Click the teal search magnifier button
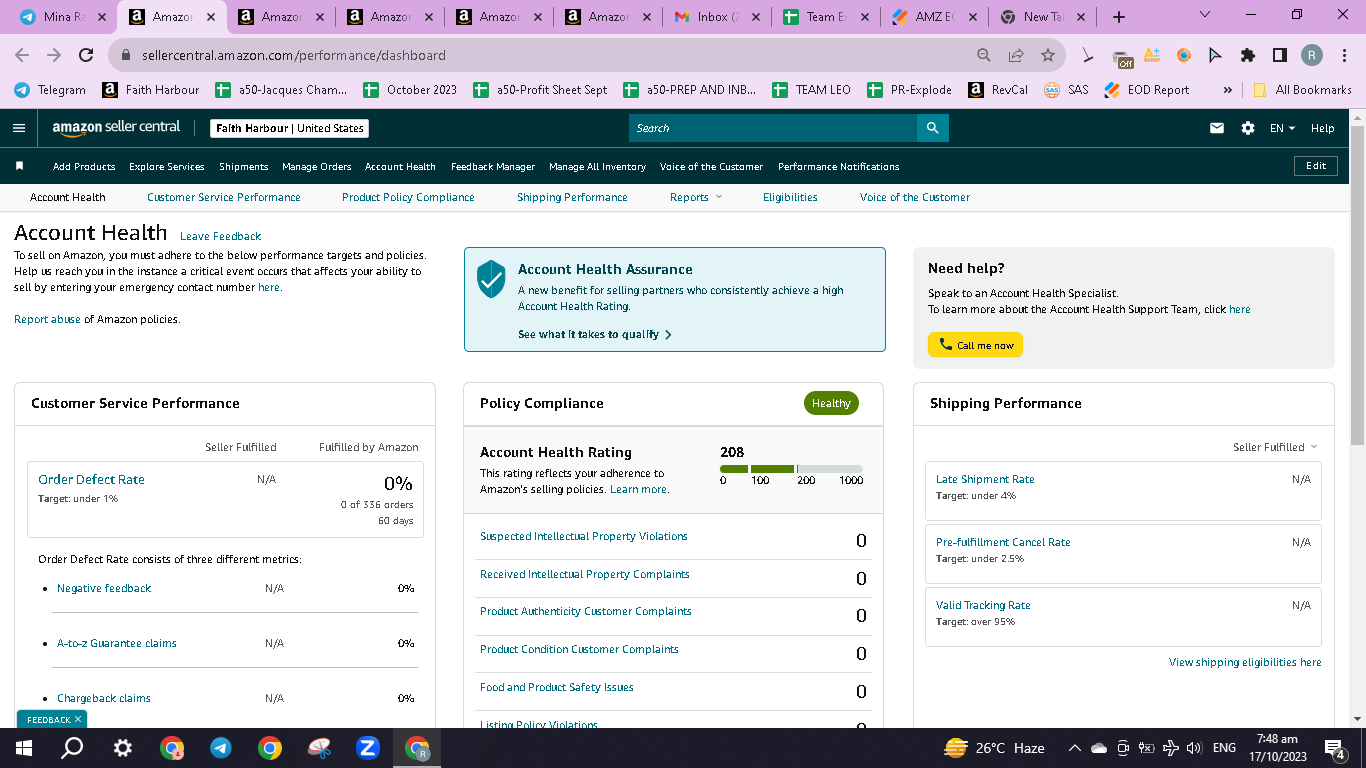Image resolution: width=1366 pixels, height=768 pixels. point(932,128)
